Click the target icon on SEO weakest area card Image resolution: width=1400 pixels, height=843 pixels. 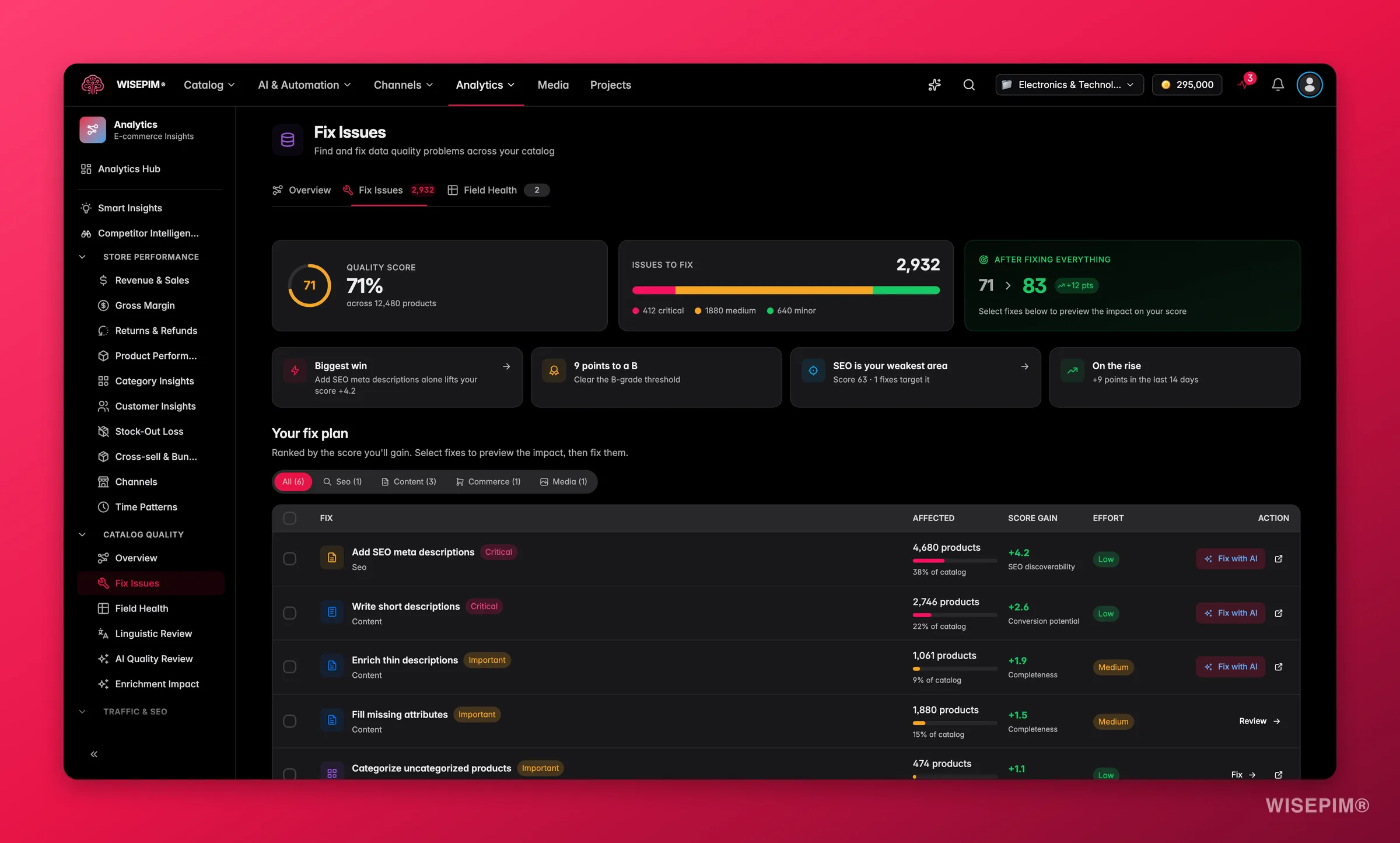point(813,370)
